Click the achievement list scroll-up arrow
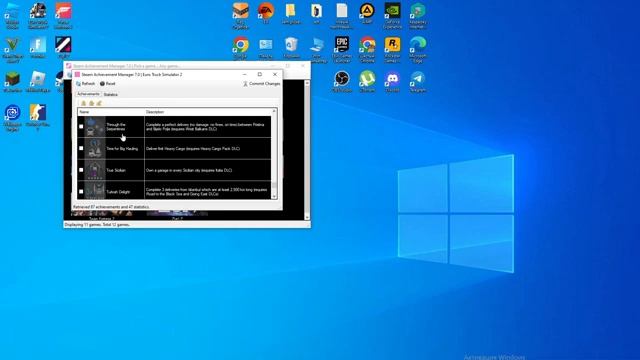 [x=274, y=111]
